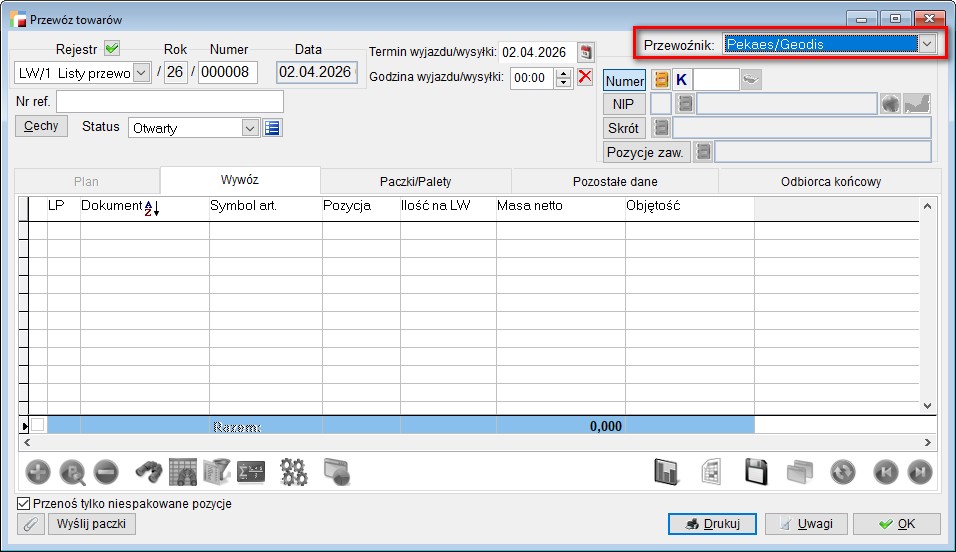Toggle the green Rejestr checkbox

(x=112, y=48)
